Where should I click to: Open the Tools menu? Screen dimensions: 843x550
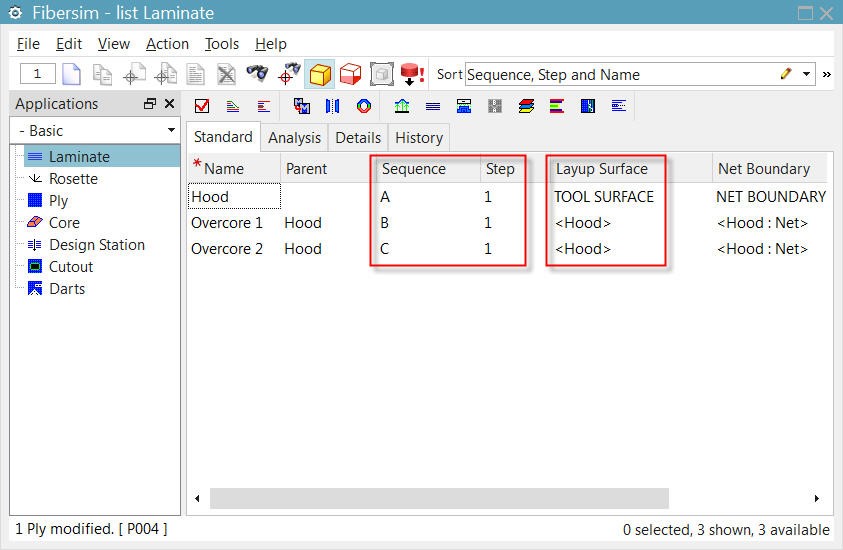pos(222,44)
